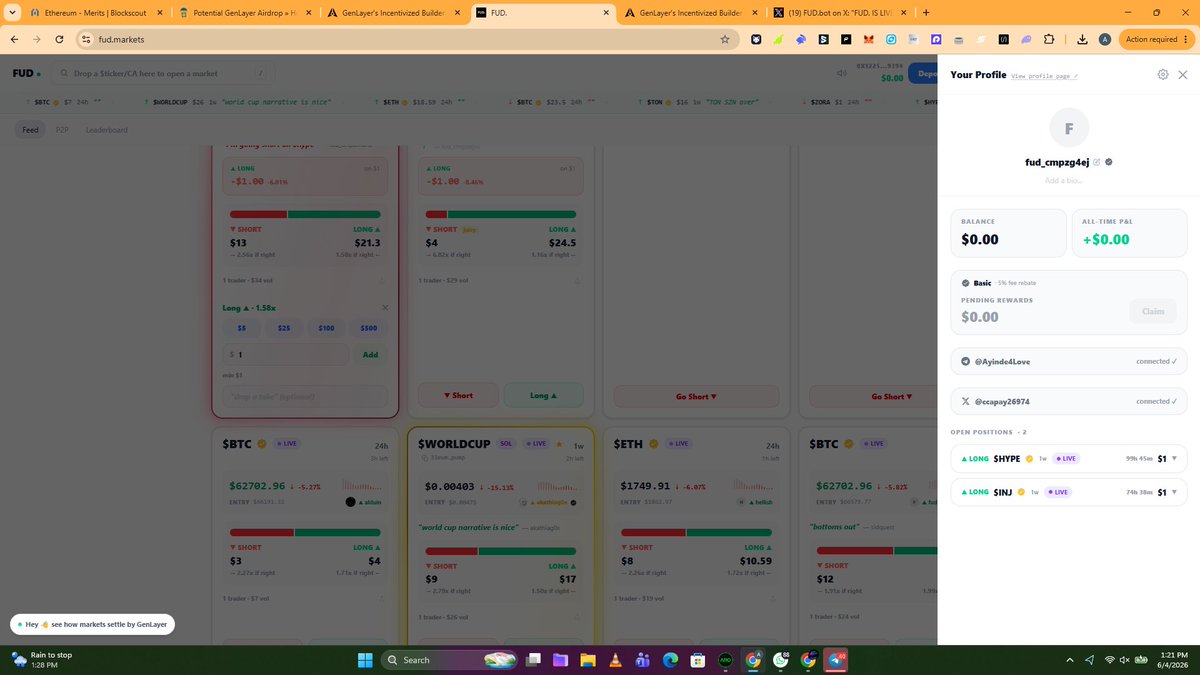Bookmark this page with the star icon
1200x675 pixels.
724,39
